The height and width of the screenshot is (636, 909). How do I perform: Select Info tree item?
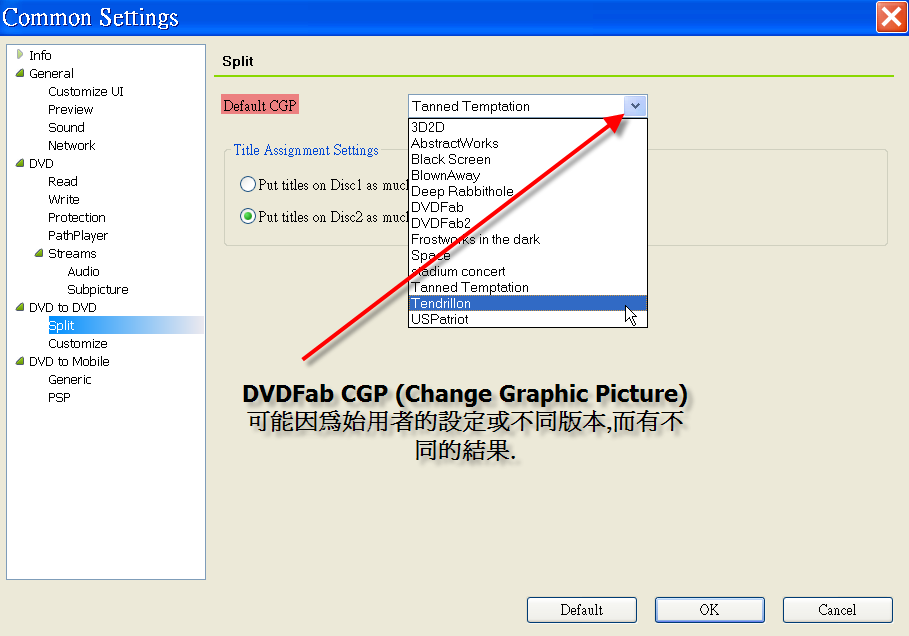pos(40,55)
